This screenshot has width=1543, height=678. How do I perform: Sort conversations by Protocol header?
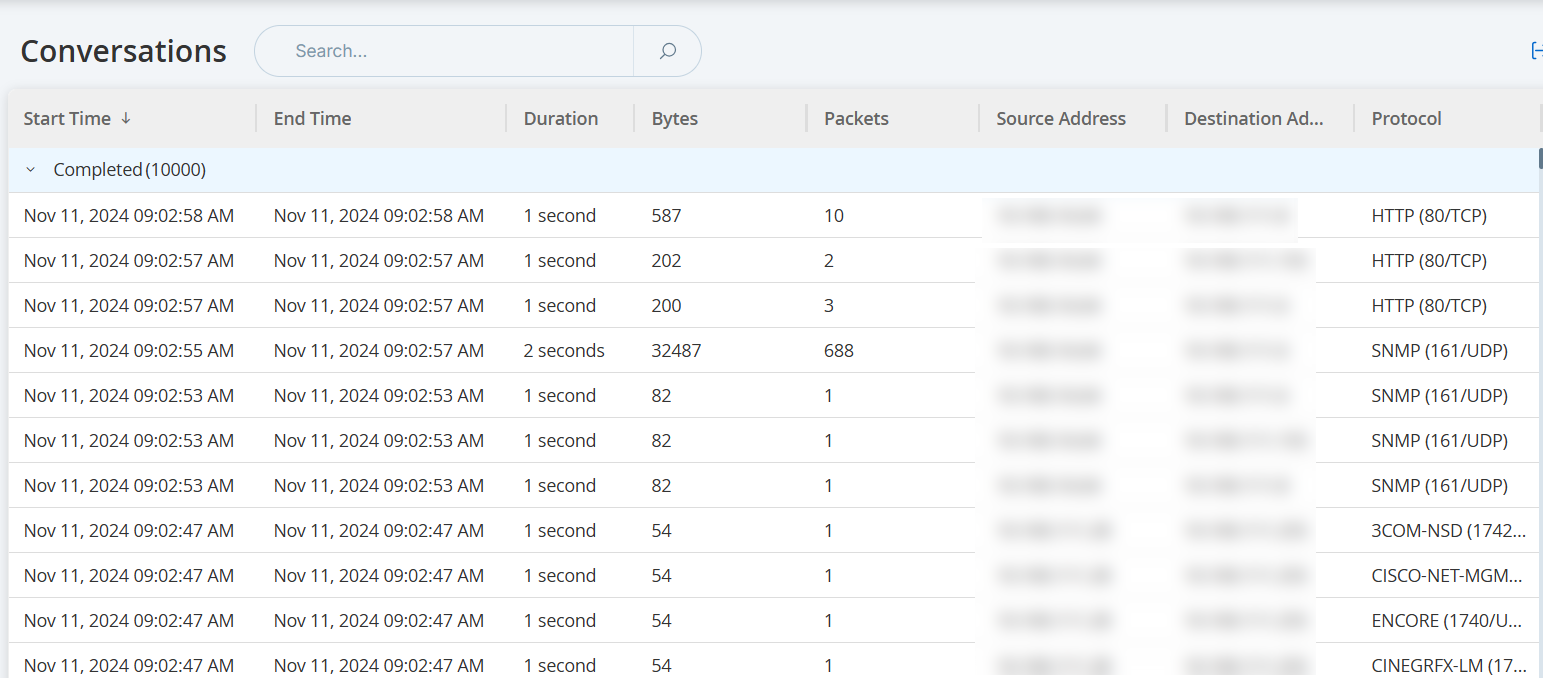coord(1406,119)
